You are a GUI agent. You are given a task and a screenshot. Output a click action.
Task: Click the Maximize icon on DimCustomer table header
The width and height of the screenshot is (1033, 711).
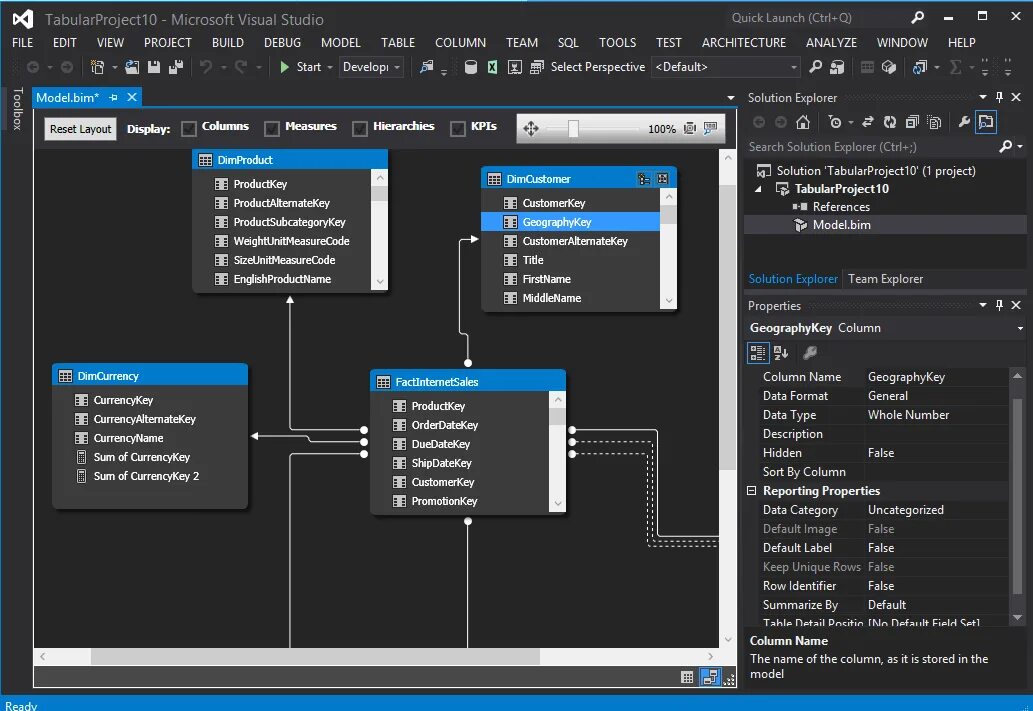click(663, 179)
